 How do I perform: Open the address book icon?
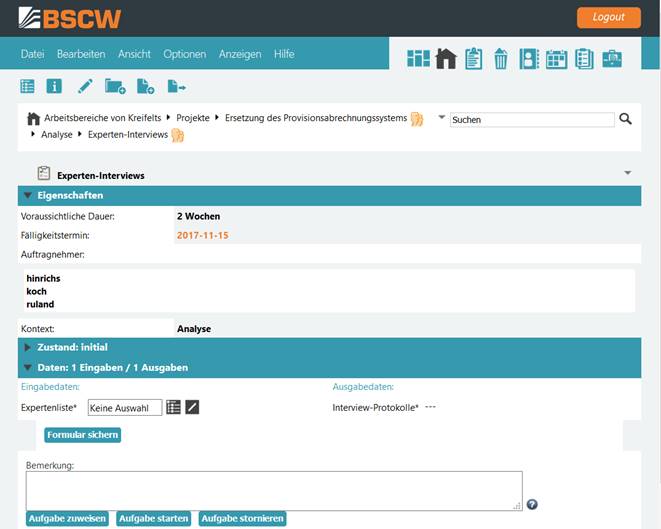tap(529, 59)
